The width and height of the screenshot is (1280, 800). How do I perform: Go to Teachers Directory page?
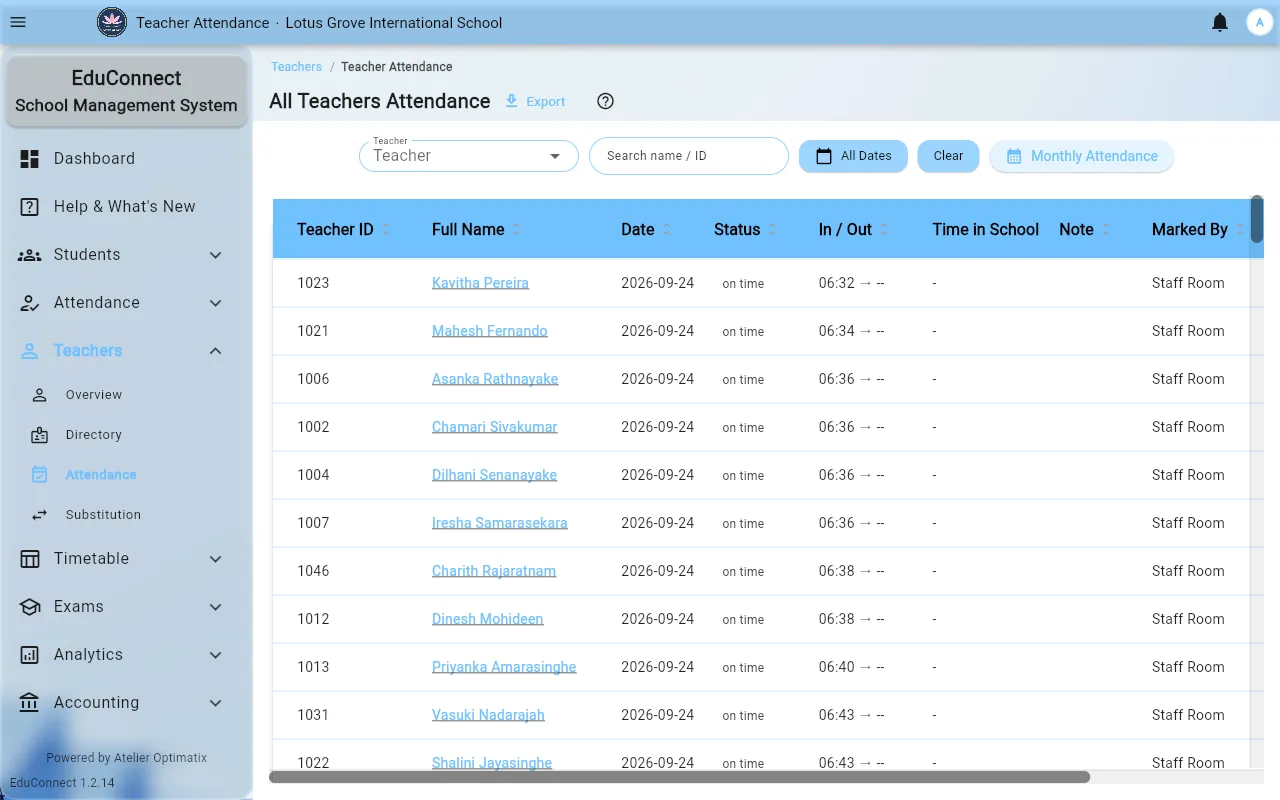tap(127, 434)
